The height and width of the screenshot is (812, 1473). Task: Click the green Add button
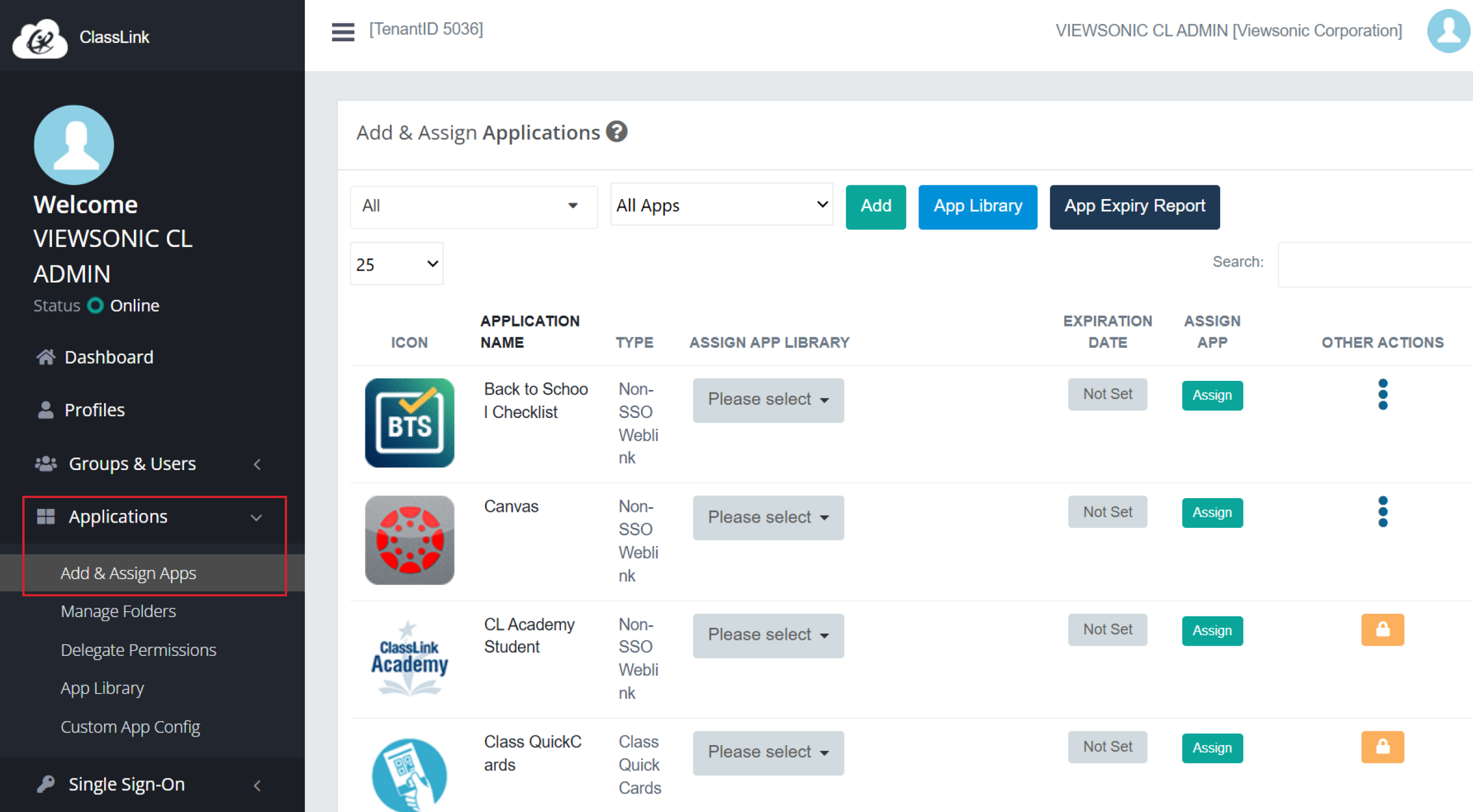coord(875,206)
